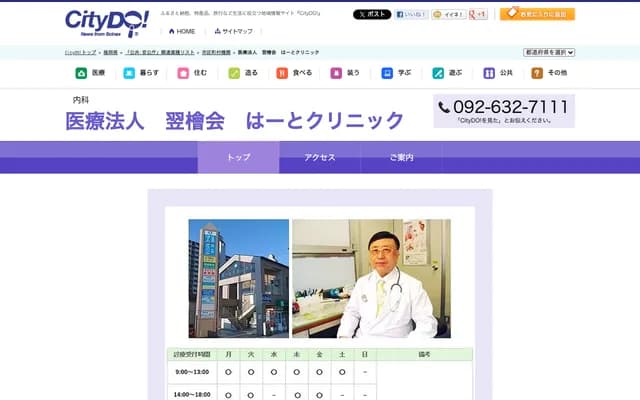
Task: Click the 診療受付時間 header cell
Action: click(192, 354)
